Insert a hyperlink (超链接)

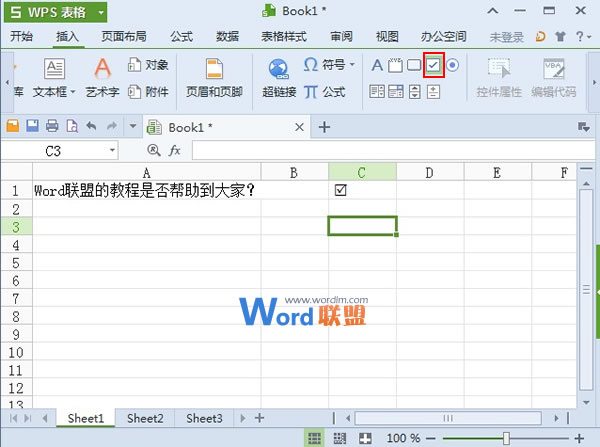(279, 78)
